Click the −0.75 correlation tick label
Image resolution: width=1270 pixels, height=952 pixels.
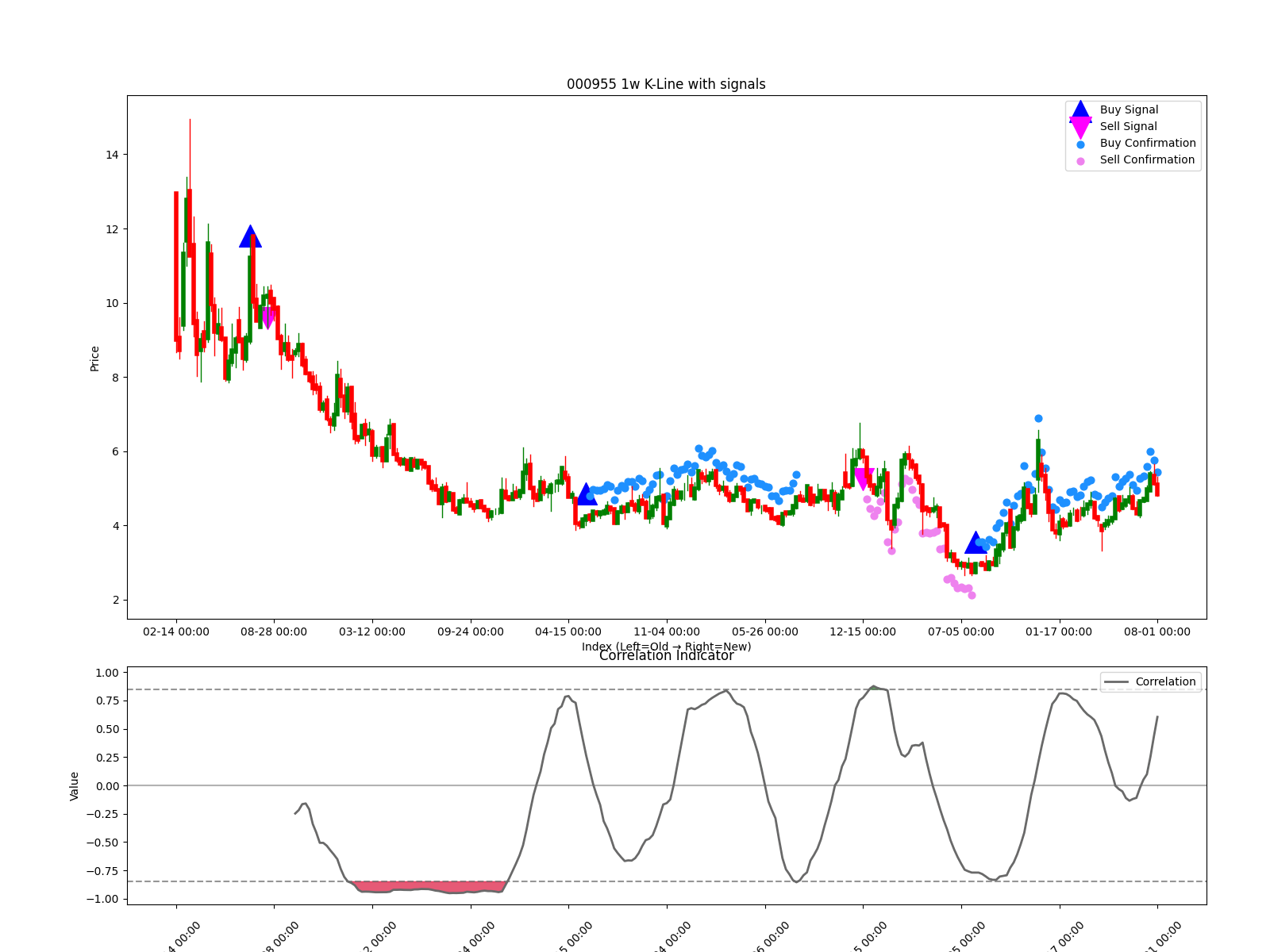[x=102, y=871]
